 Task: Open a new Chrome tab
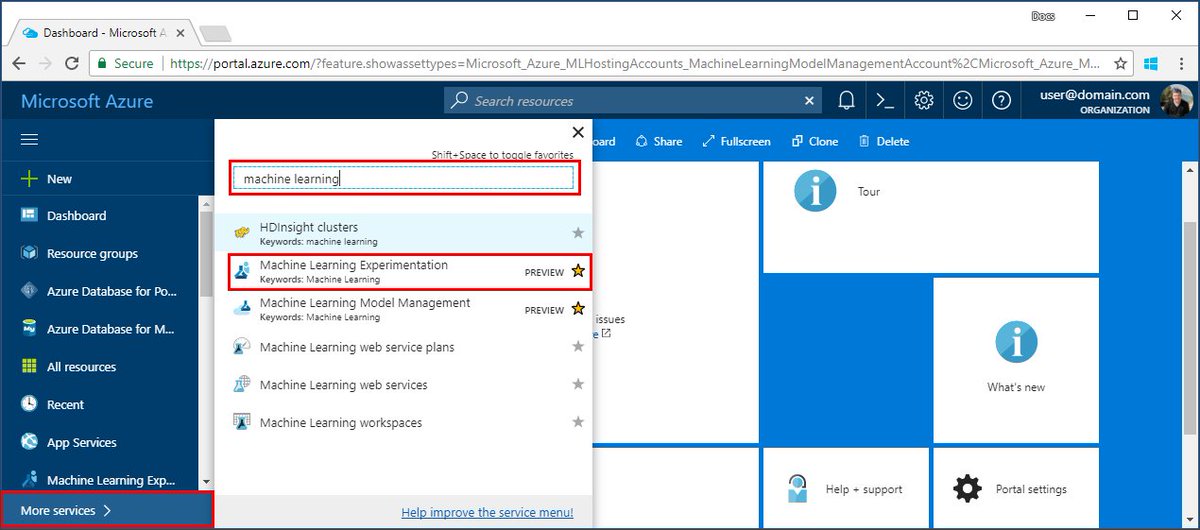214,33
